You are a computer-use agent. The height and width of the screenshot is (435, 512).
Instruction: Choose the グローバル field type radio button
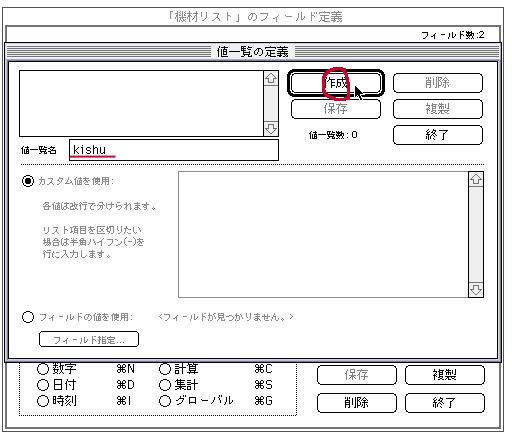coord(165,401)
